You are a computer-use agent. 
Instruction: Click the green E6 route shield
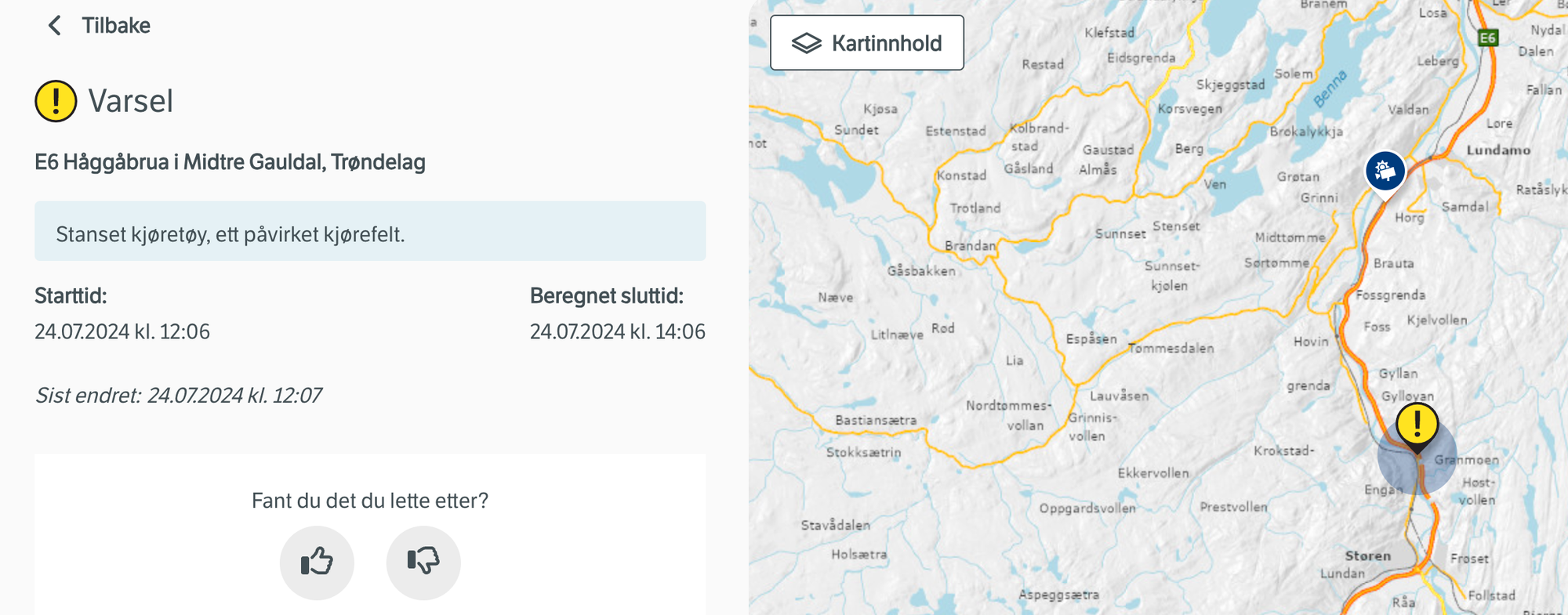(x=1487, y=36)
